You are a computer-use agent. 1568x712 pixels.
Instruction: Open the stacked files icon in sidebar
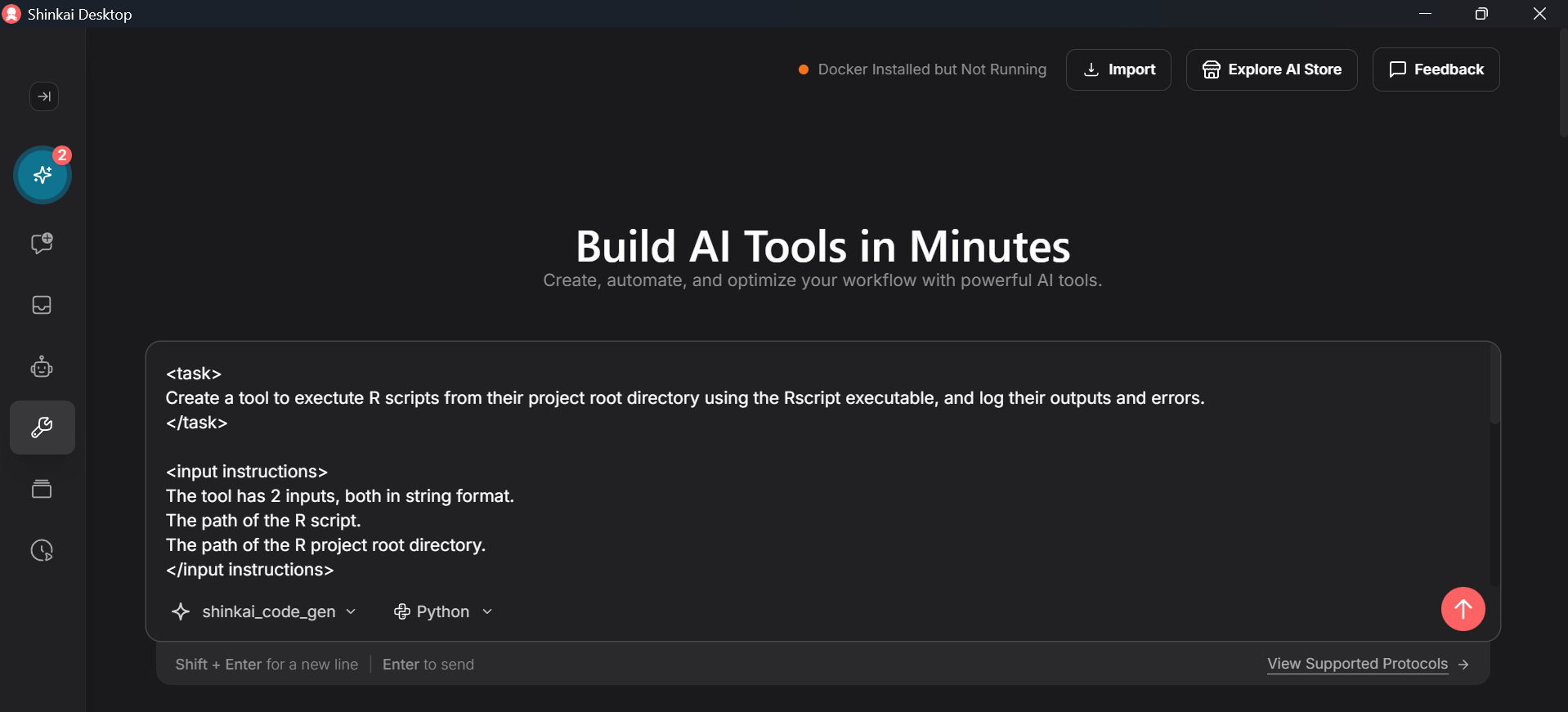tap(42, 489)
